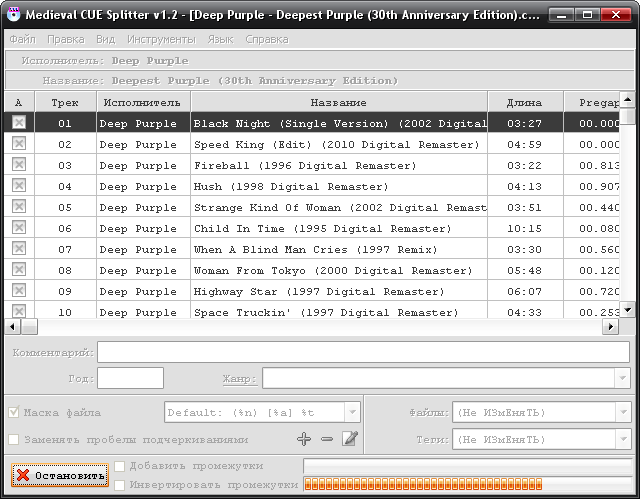The height and width of the screenshot is (499, 640).
Task: Select title cell Woman From Tokyo
Action: point(339,271)
